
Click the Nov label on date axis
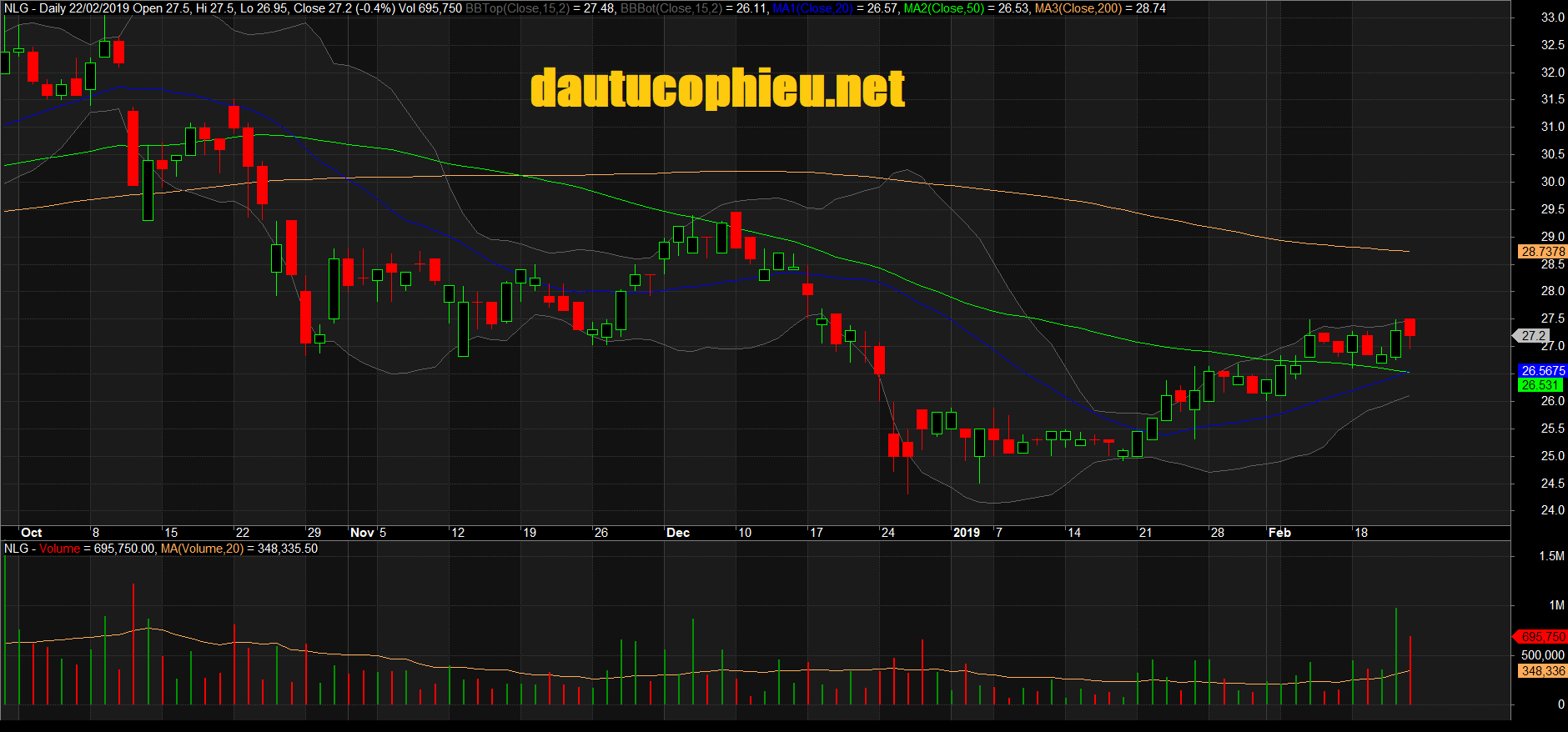click(x=362, y=533)
